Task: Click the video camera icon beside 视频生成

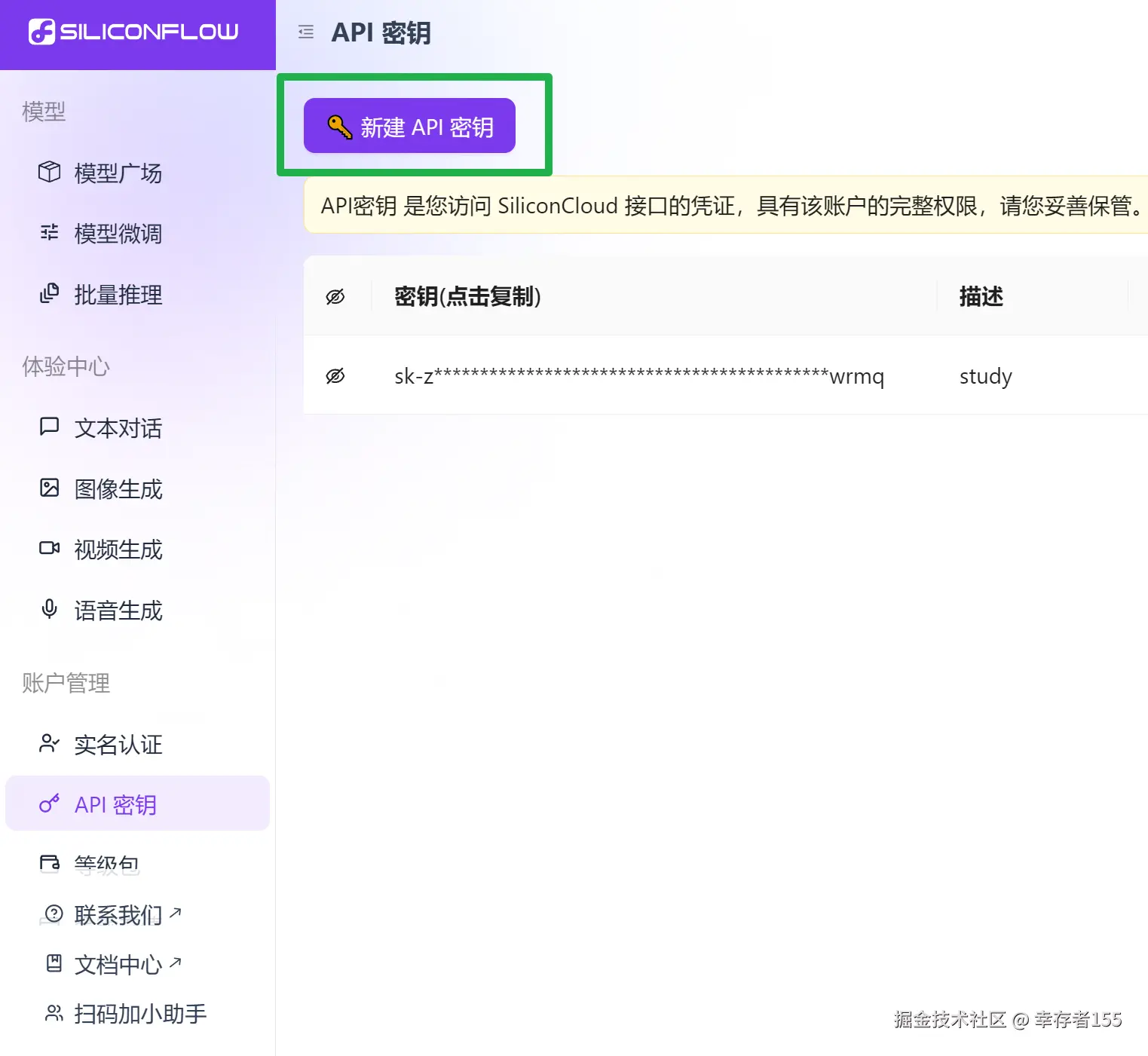Action: [x=50, y=548]
